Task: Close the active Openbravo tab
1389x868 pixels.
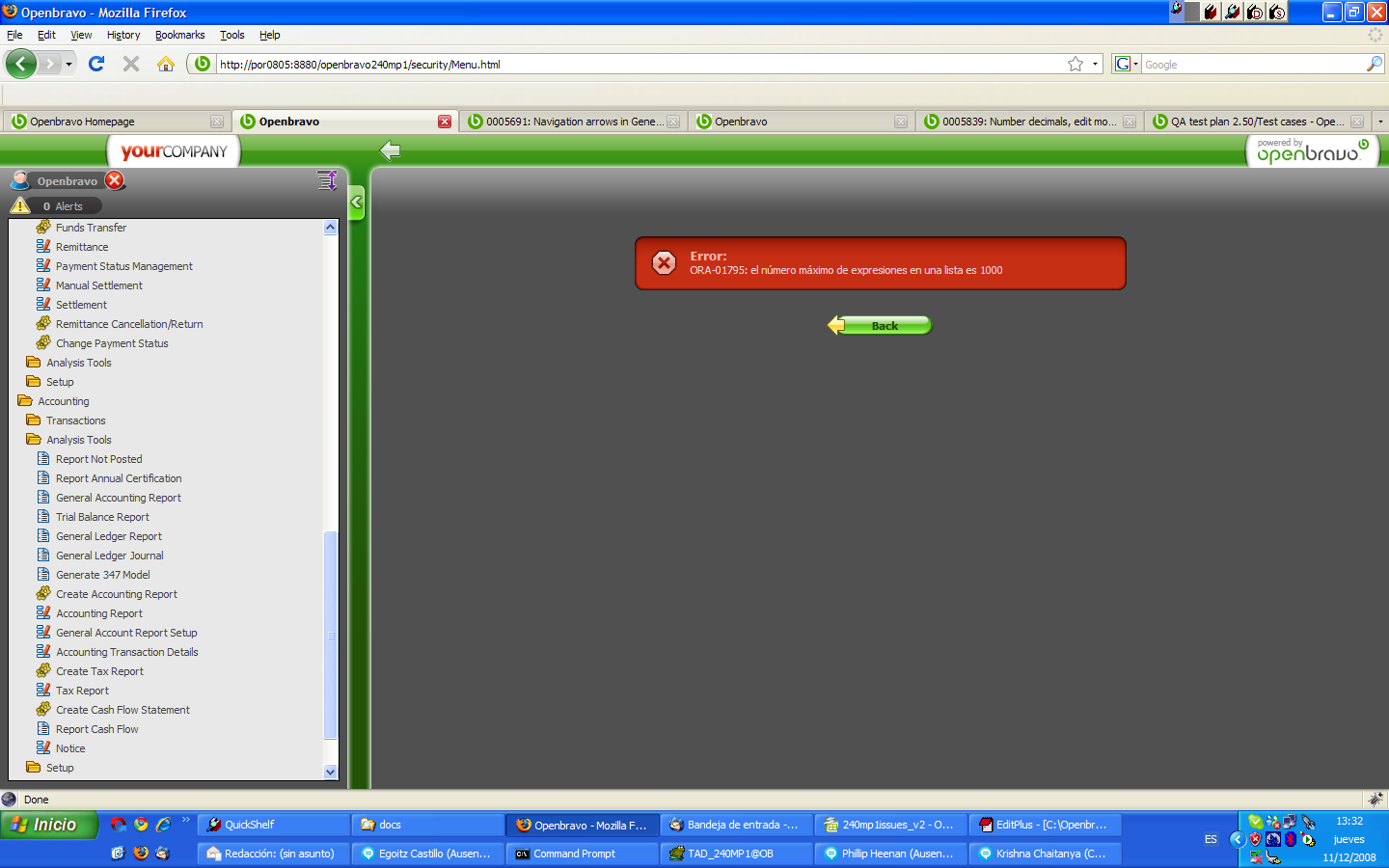Action: 445,122
